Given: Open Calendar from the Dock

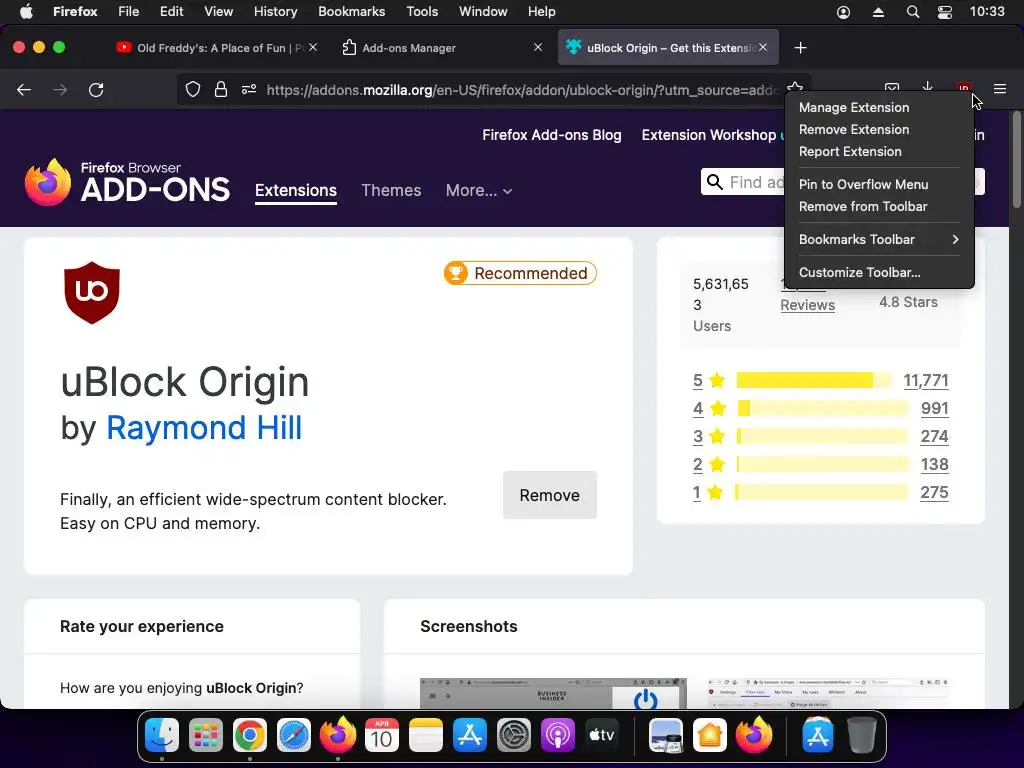Looking at the screenshot, I should pos(381,735).
